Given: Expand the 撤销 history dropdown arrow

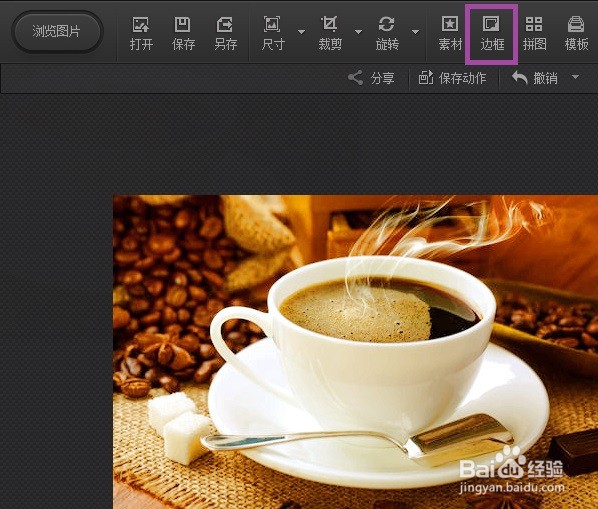Looking at the screenshot, I should (x=575, y=77).
